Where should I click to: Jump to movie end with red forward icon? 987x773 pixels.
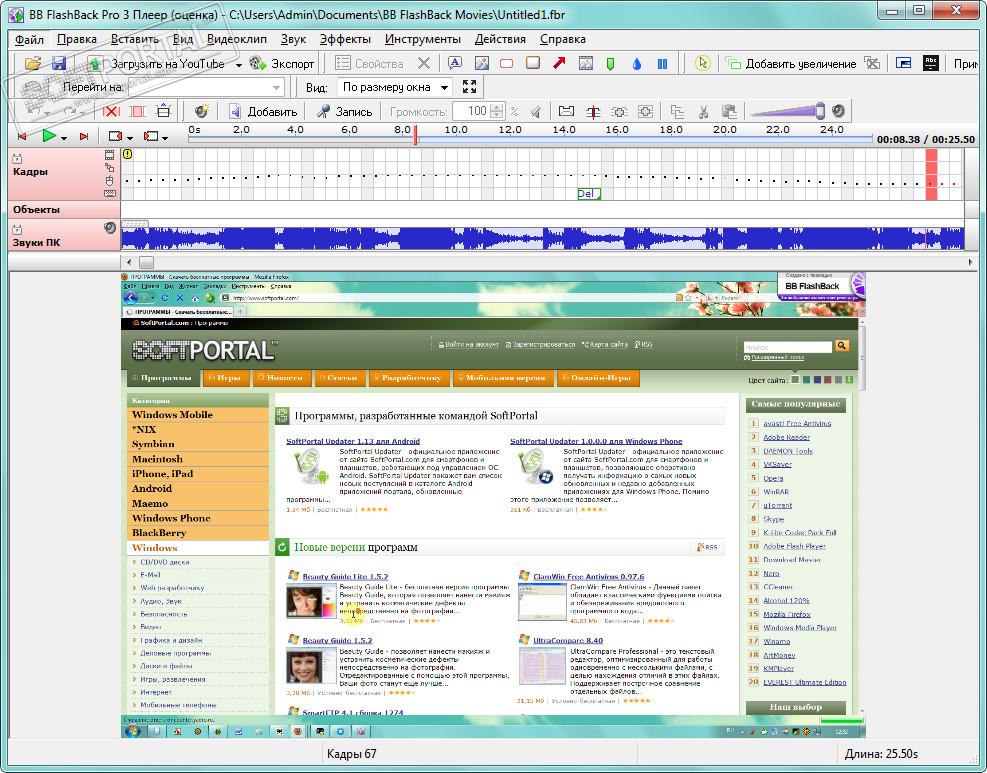point(84,136)
